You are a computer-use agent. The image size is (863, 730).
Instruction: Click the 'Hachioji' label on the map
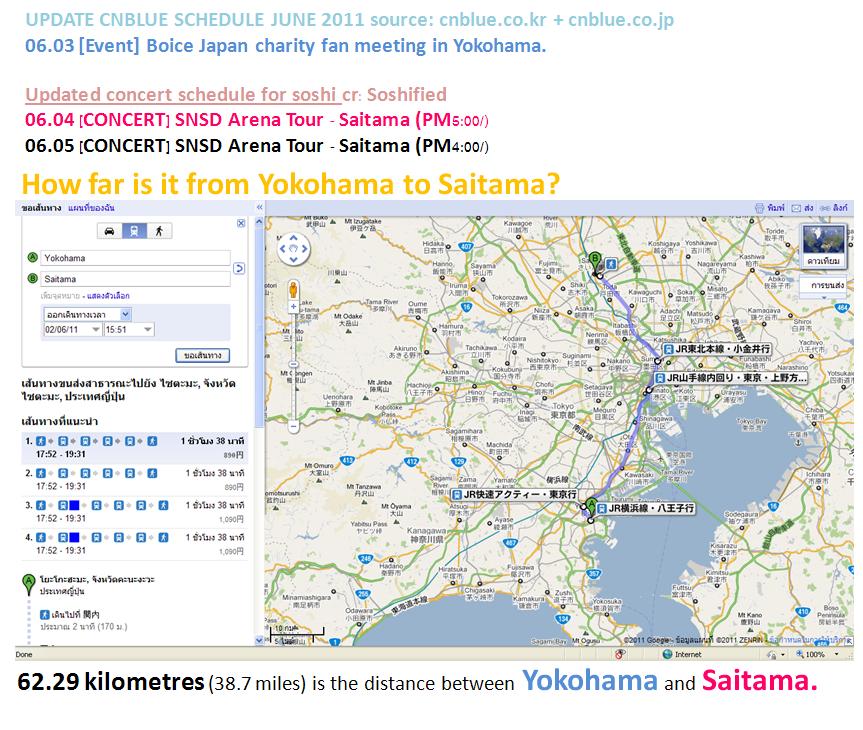pos(419,385)
